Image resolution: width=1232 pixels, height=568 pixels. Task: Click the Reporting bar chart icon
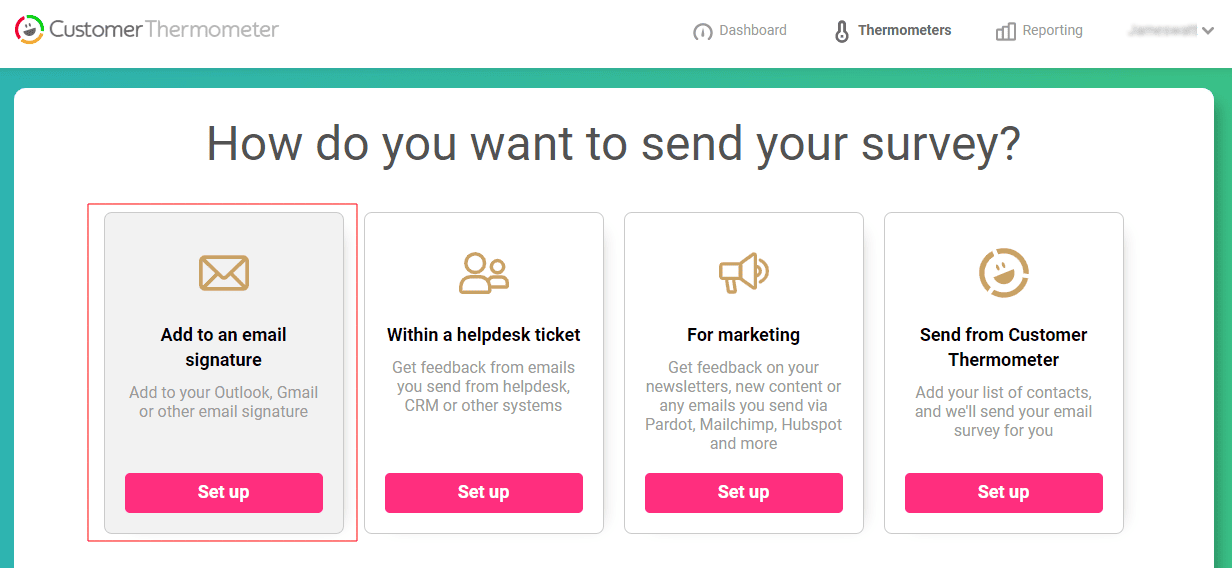pyautogui.click(x=1006, y=32)
